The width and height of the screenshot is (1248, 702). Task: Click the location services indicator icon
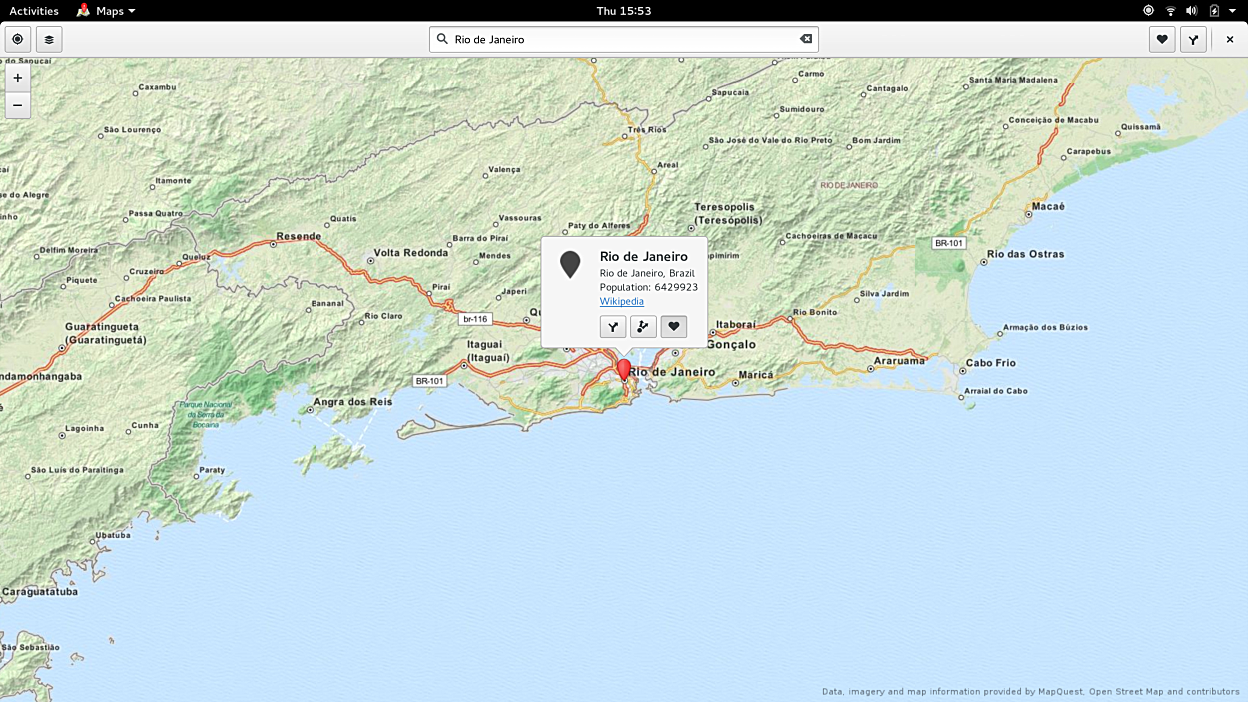click(x=1148, y=11)
